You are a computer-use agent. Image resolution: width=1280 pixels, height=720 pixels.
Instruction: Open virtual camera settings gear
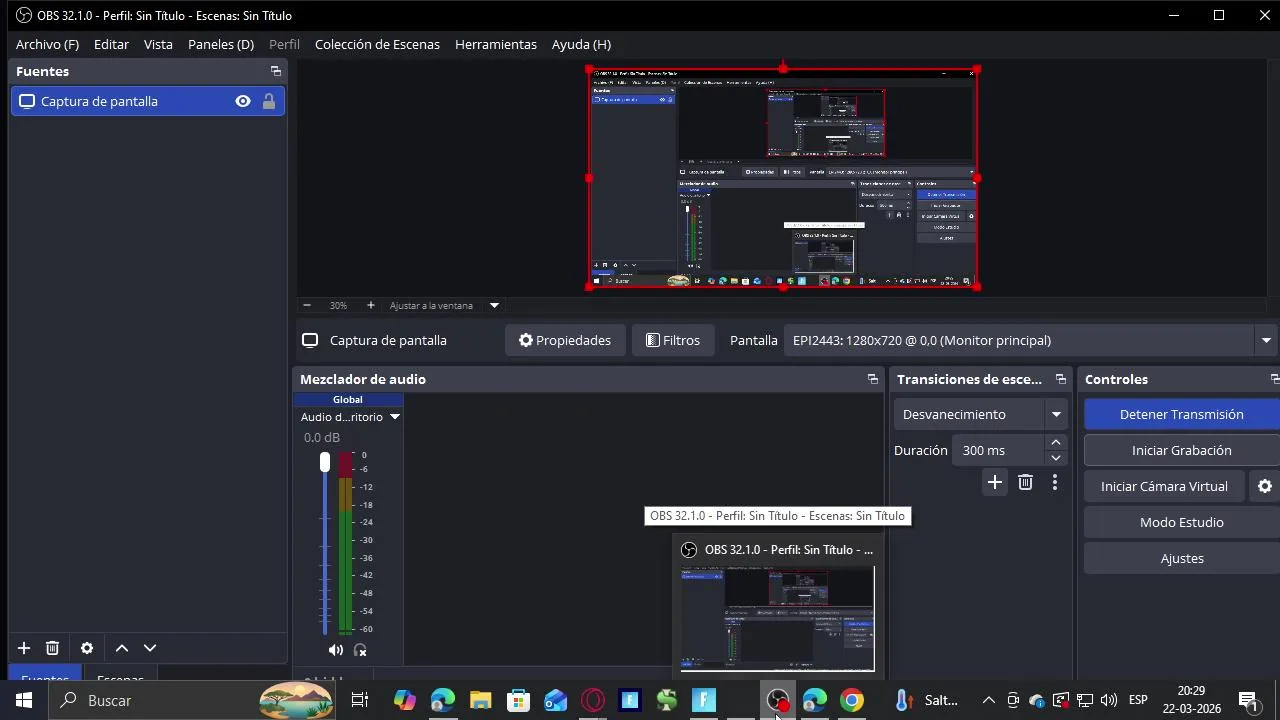tap(1265, 486)
